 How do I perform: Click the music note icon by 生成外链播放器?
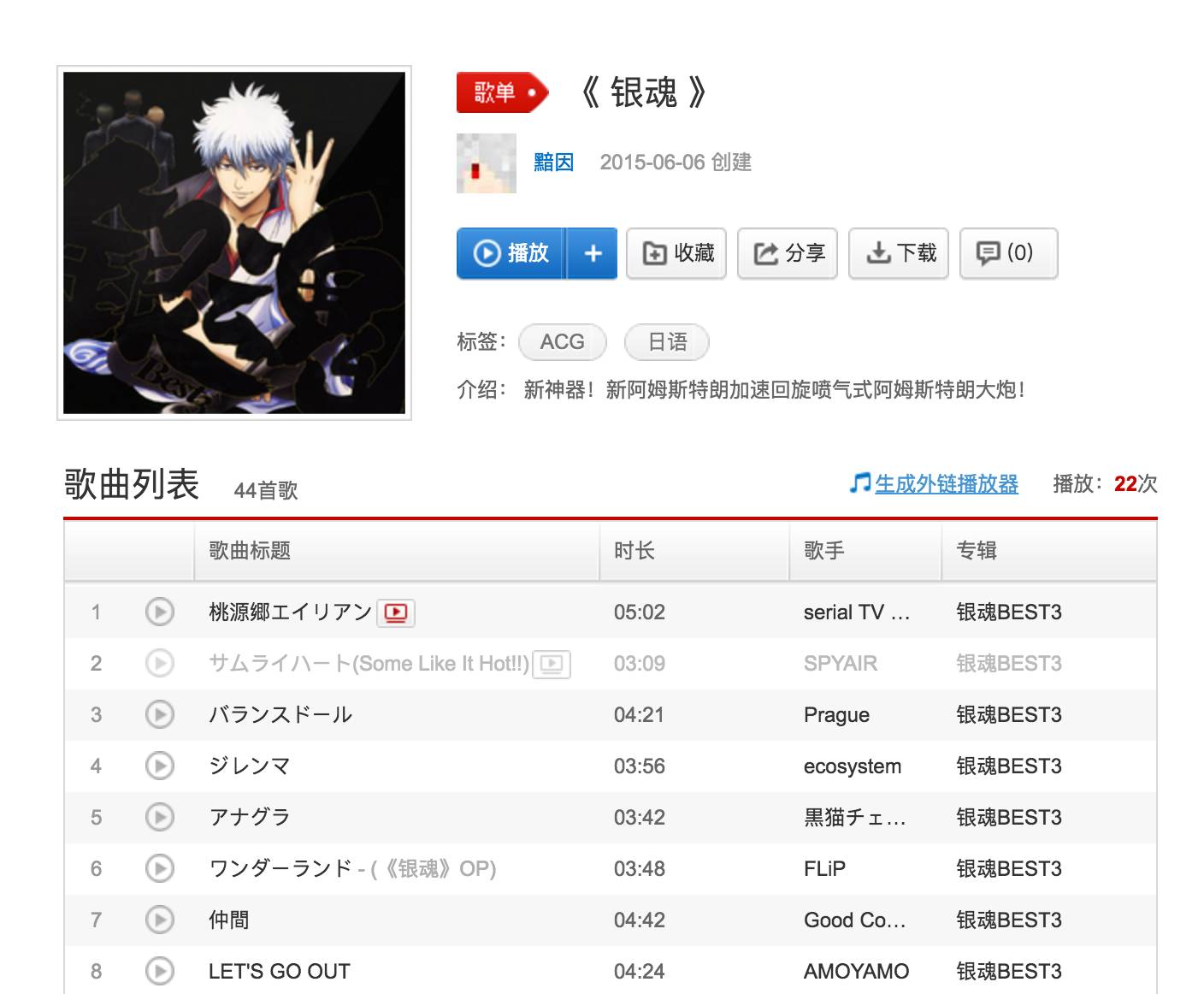coord(860,483)
